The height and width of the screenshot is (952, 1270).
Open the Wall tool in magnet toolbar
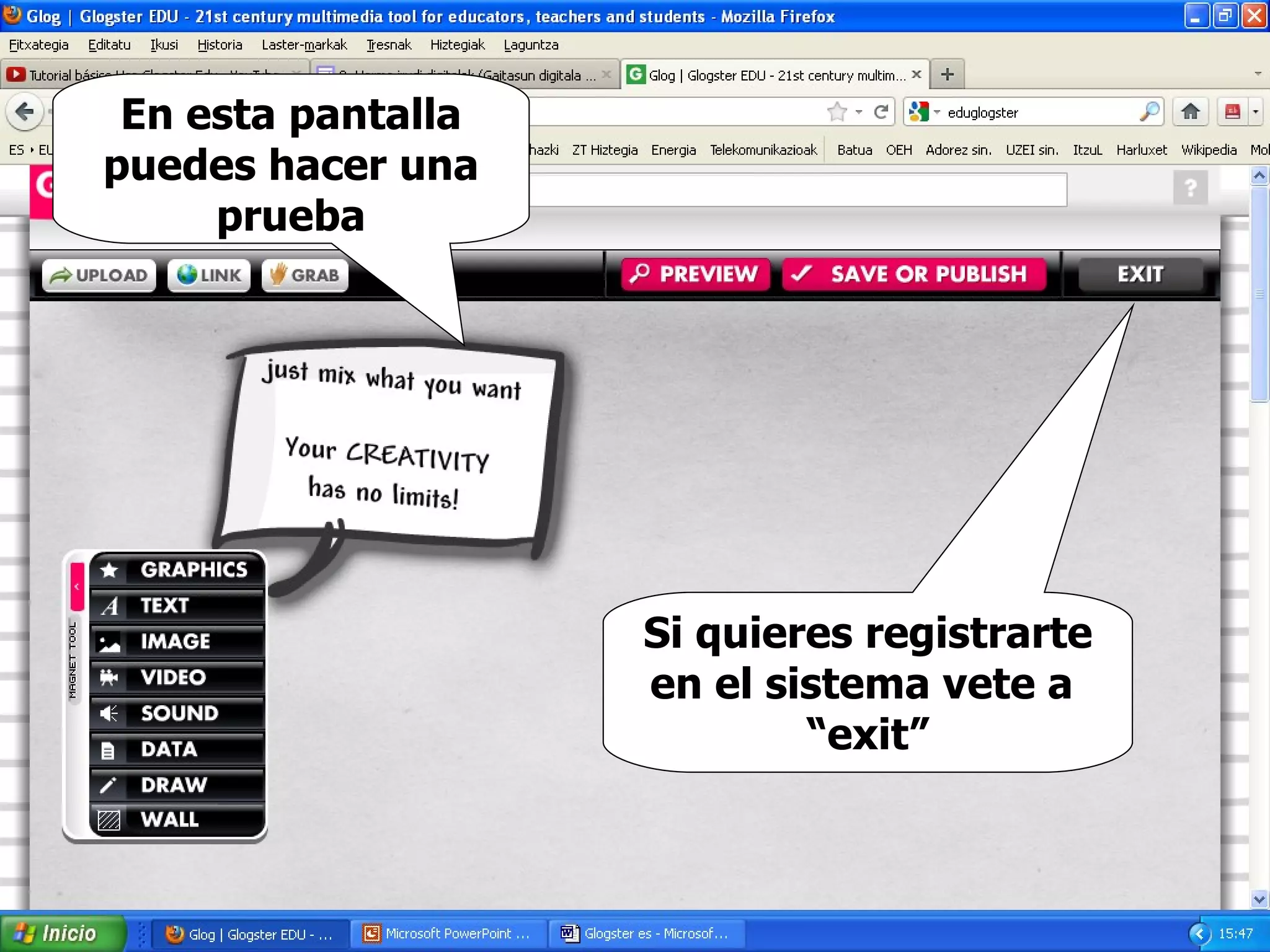click(177, 820)
